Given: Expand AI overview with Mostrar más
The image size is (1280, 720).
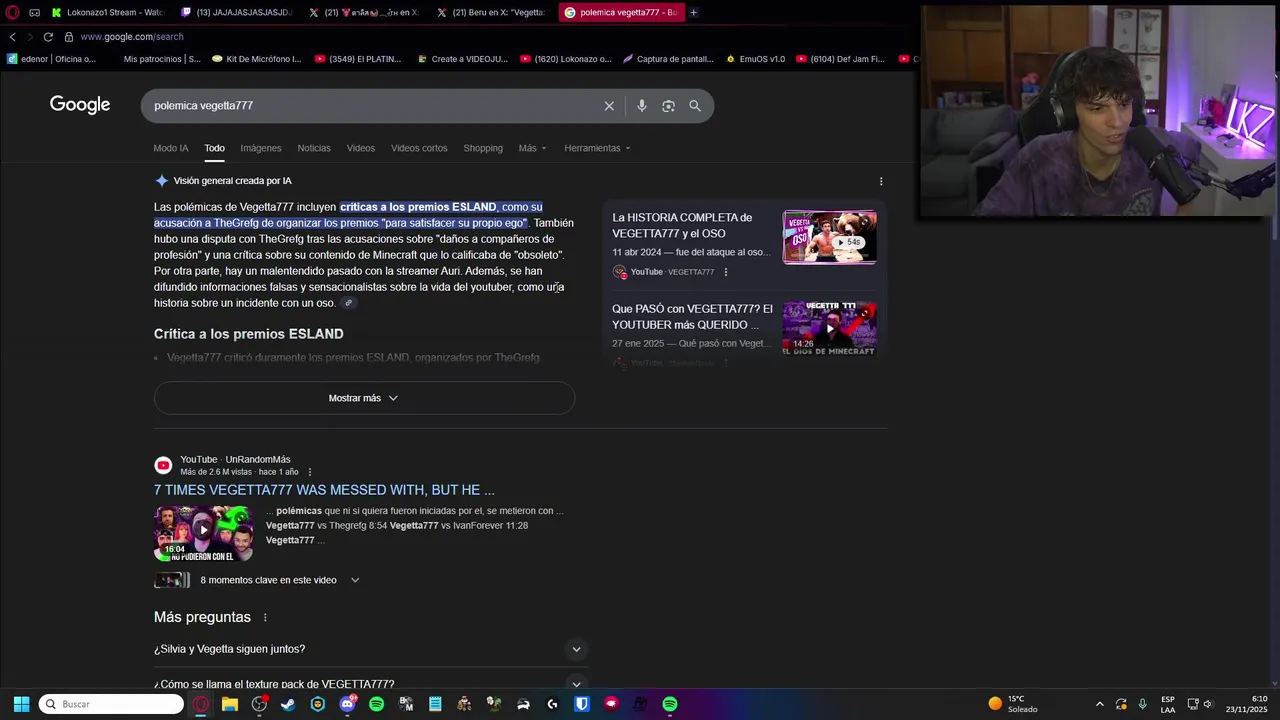Looking at the screenshot, I should tap(364, 398).
